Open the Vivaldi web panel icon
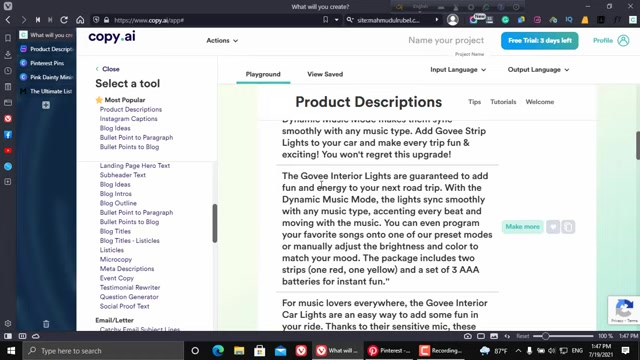Image resolution: width=640 pixels, height=360 pixels. [8, 119]
